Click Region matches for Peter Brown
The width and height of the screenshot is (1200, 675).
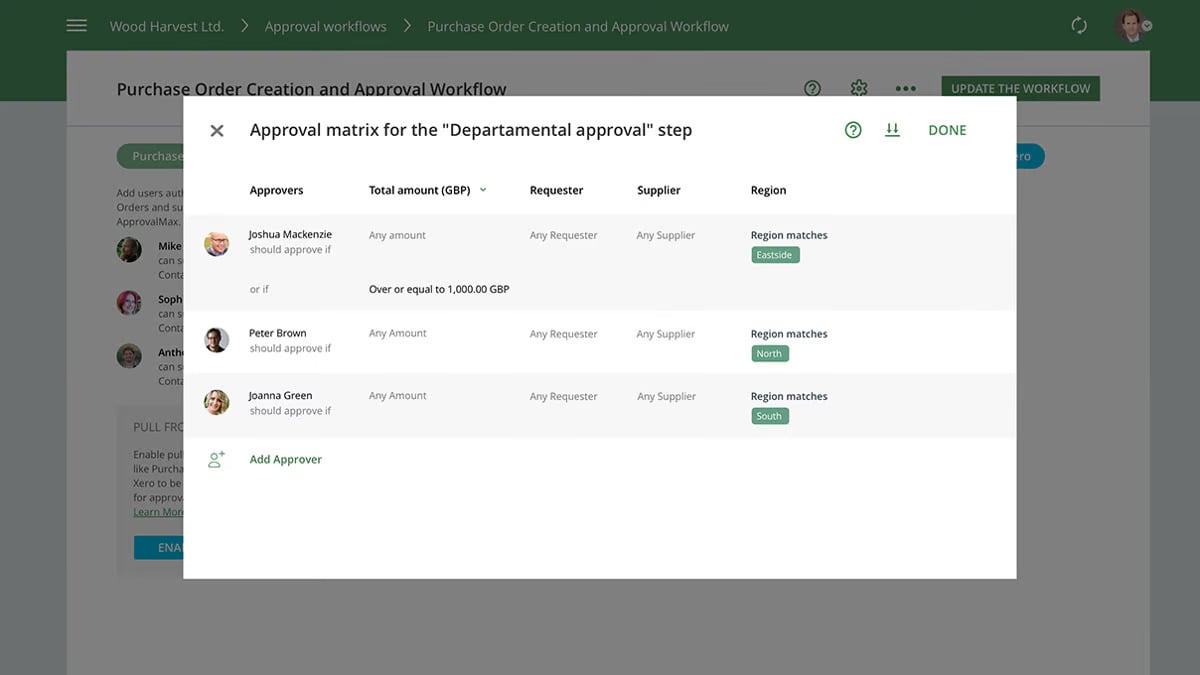789,334
